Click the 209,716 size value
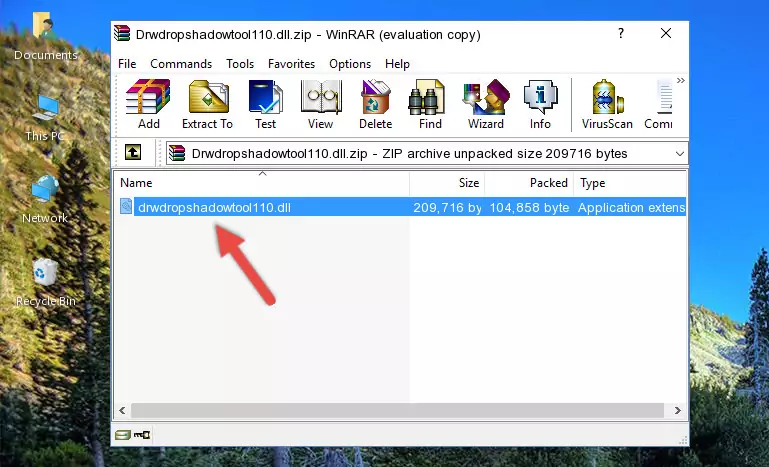 tap(447, 208)
